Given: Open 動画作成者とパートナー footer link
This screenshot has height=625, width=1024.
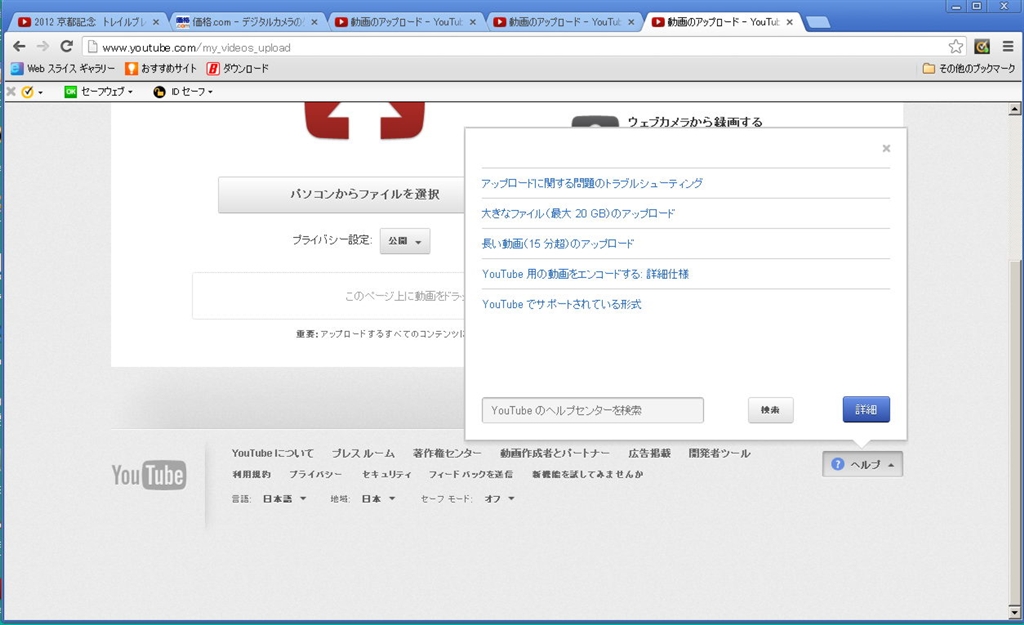Looking at the screenshot, I should pos(554,453).
